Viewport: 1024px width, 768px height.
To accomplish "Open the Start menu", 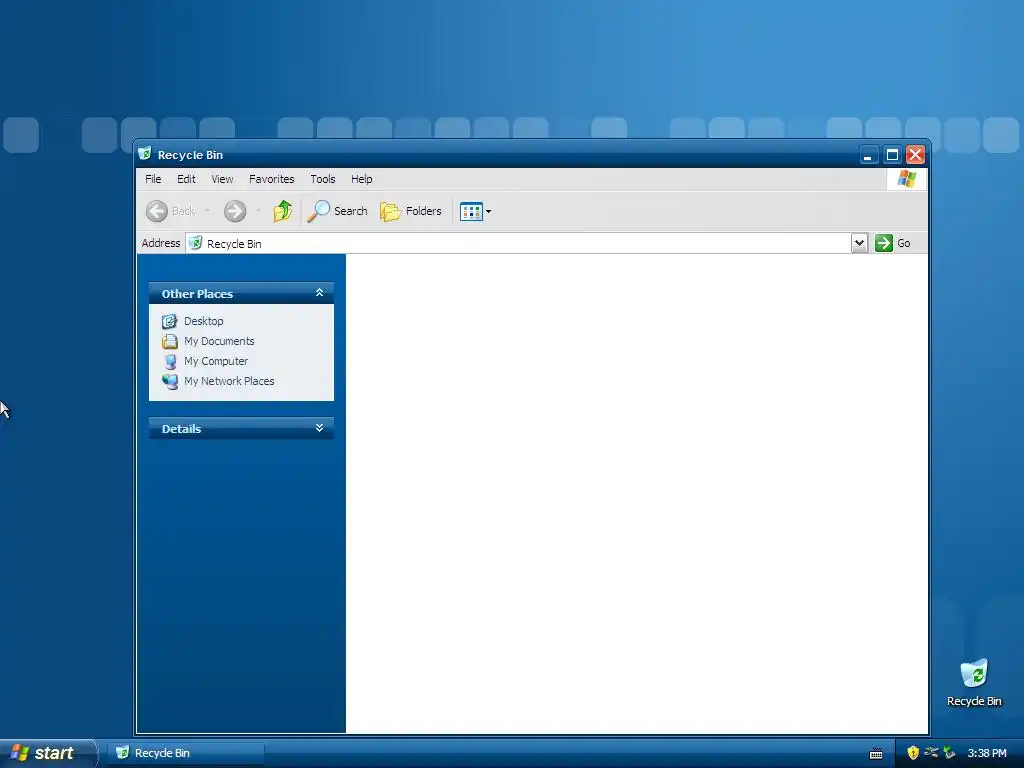I will click(x=47, y=753).
